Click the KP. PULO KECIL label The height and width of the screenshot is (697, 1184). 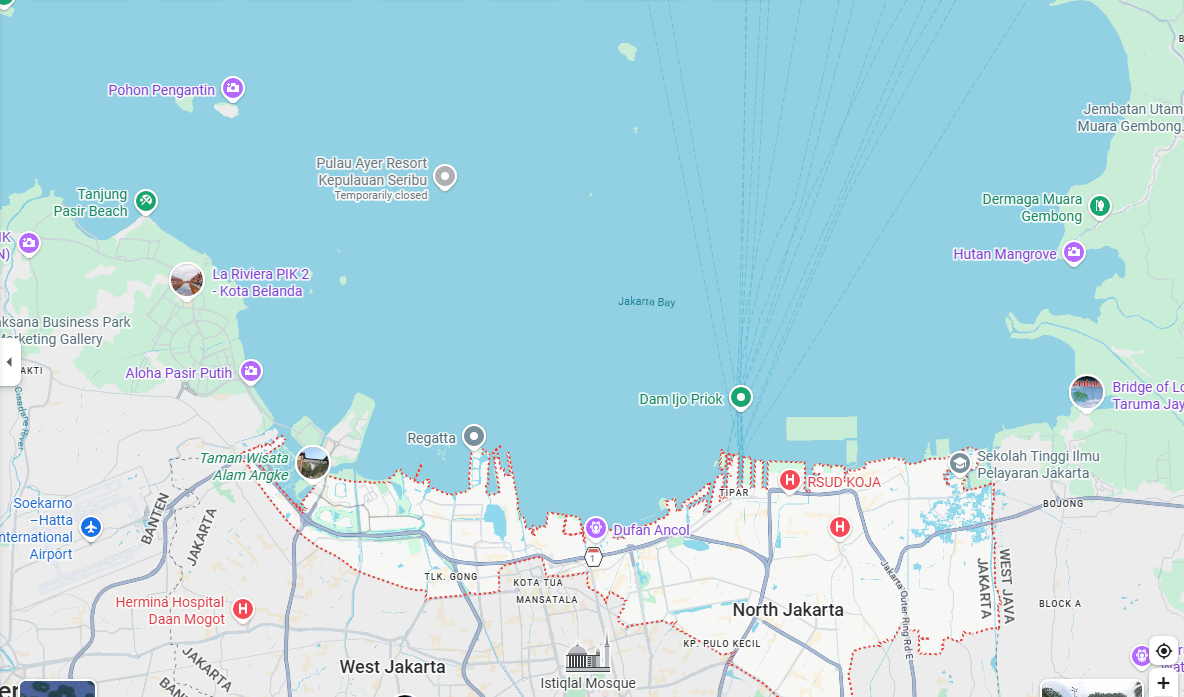[722, 644]
